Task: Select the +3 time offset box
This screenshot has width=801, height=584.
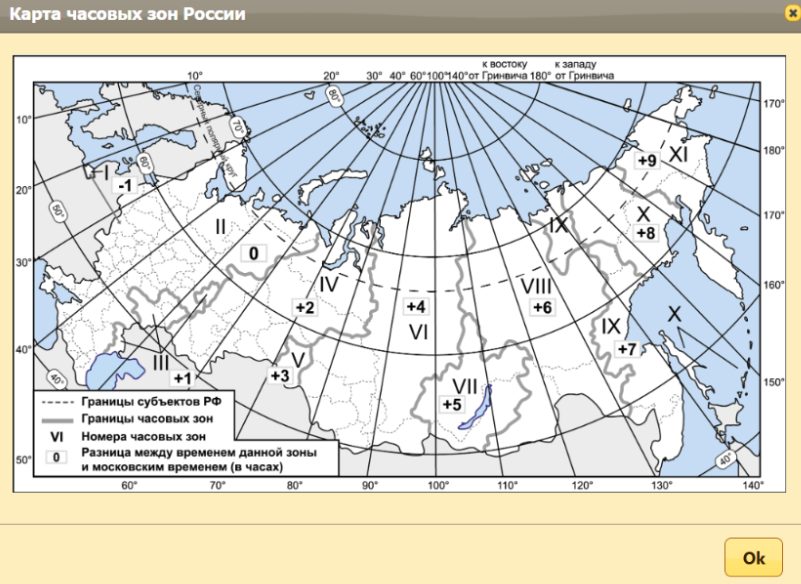Action: point(280,375)
